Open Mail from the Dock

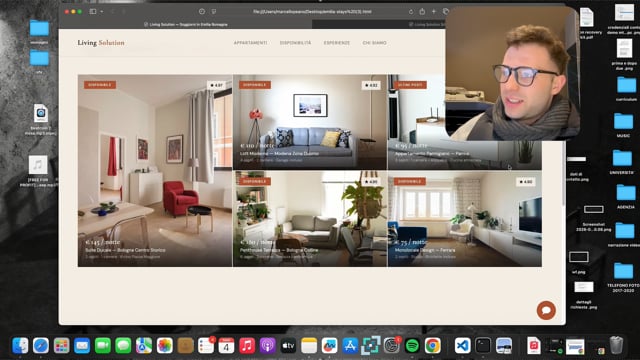pyautogui.click(x=82, y=346)
